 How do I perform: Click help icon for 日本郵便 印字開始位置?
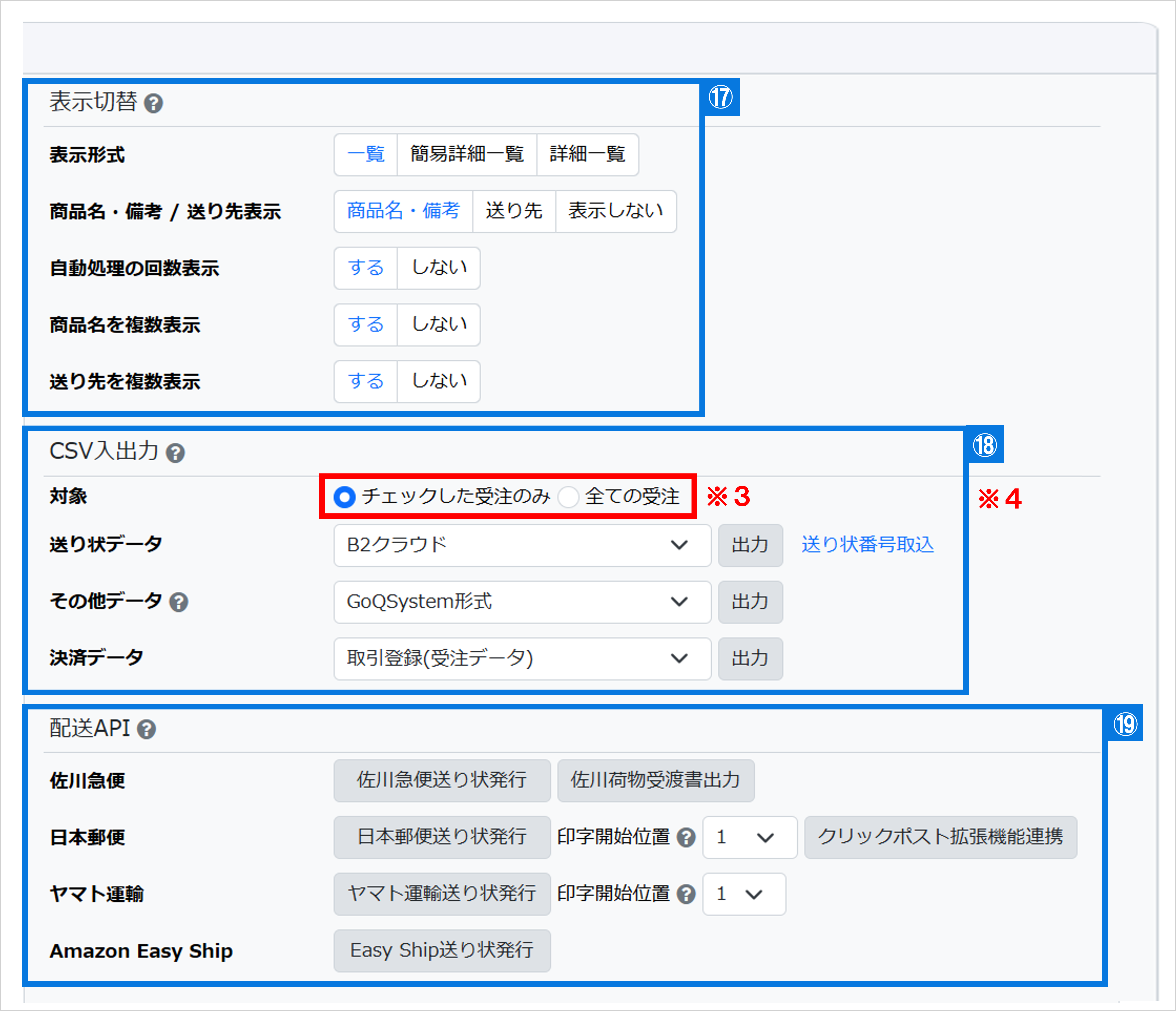(x=686, y=838)
